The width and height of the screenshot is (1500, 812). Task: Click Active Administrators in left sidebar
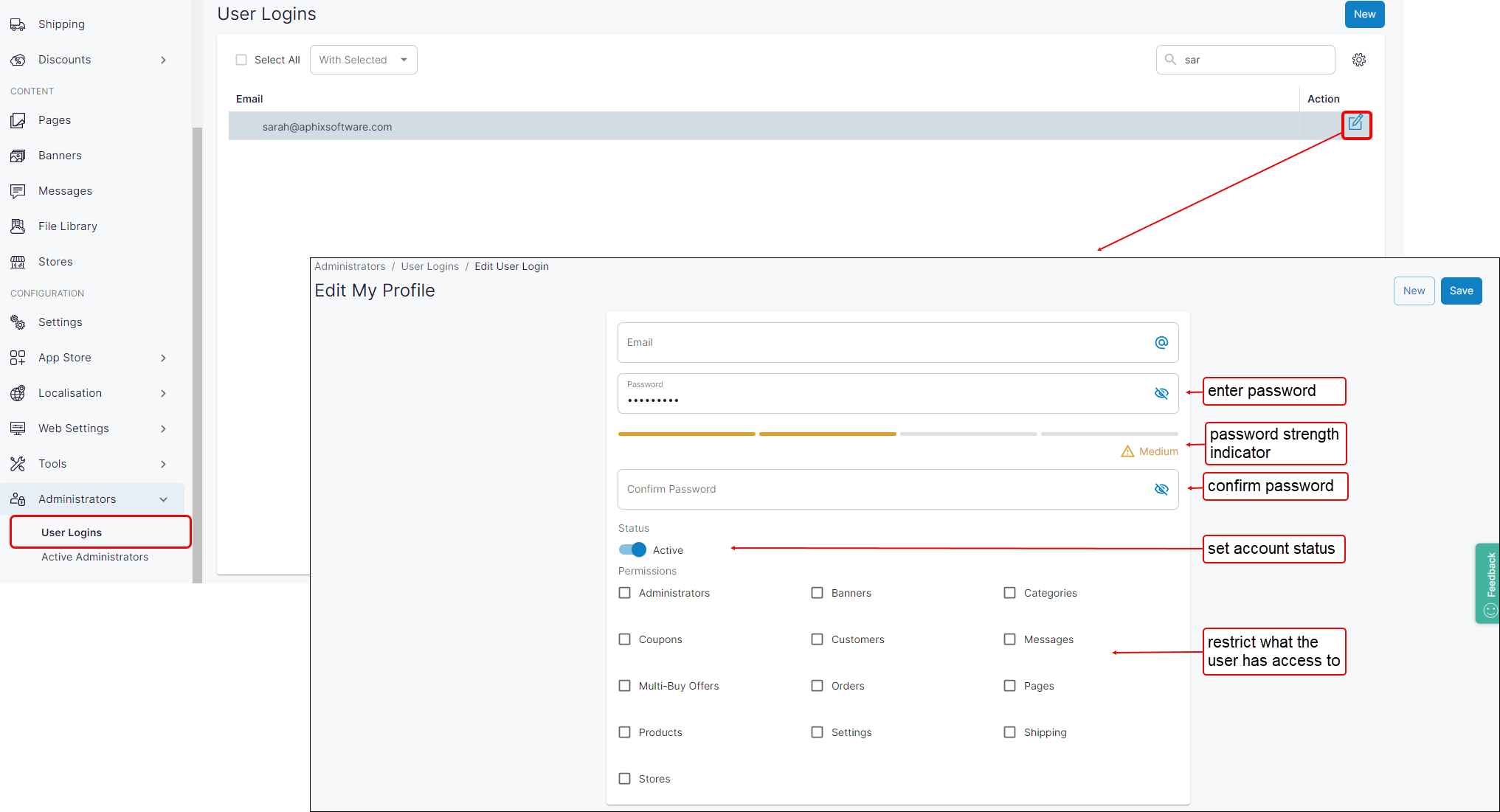click(x=94, y=557)
